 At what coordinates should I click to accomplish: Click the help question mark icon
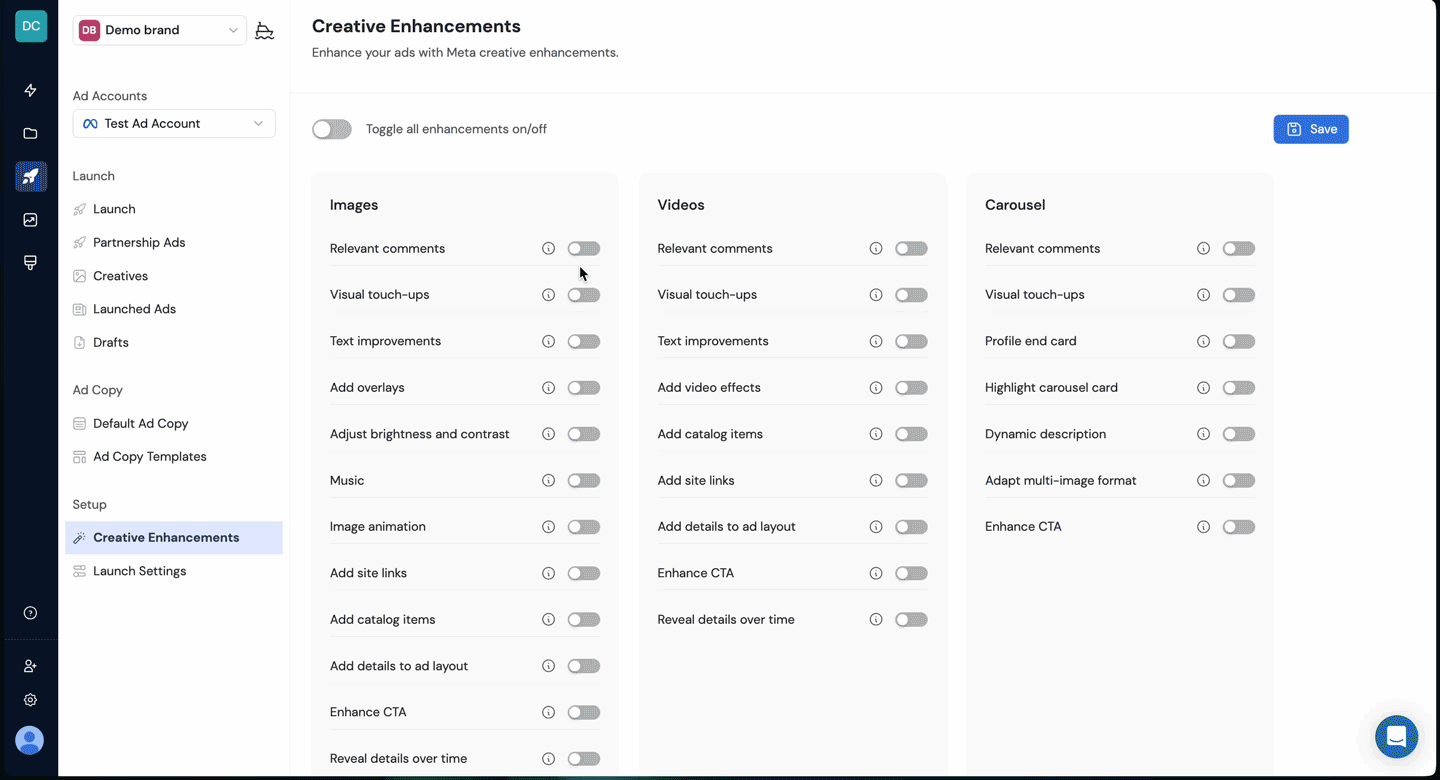[x=30, y=613]
